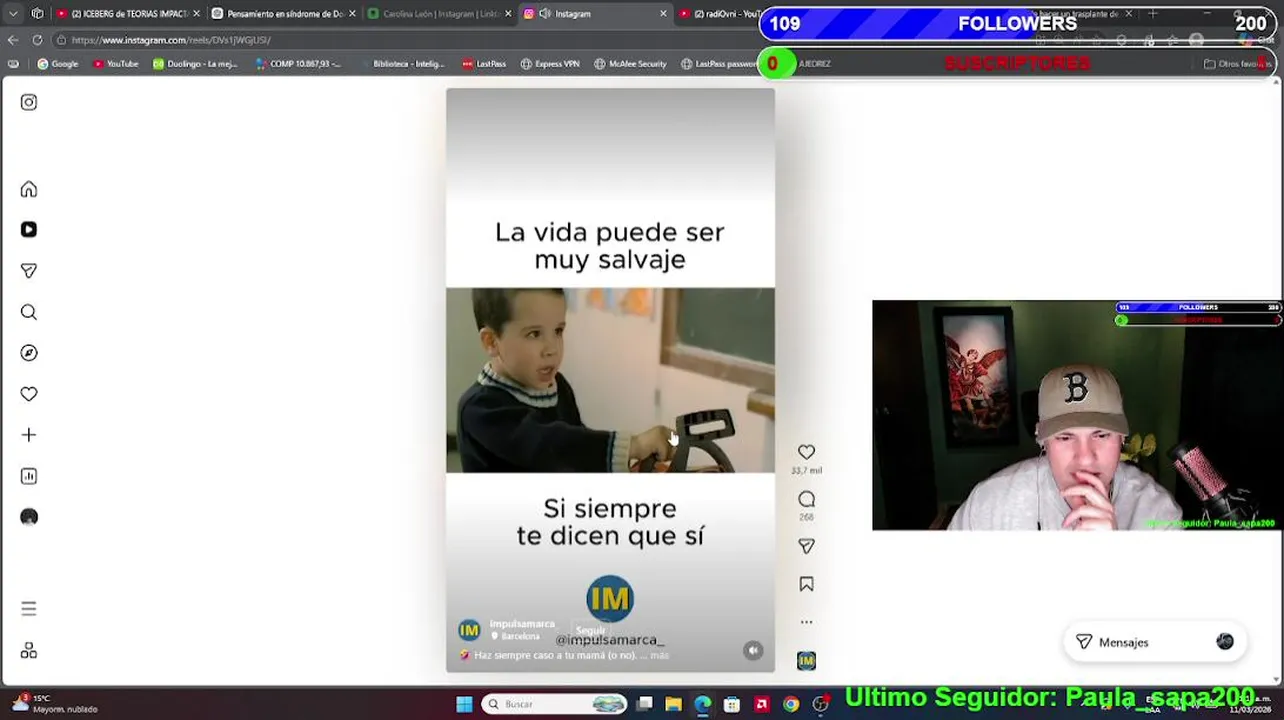1284x720 pixels.
Task: Follow impulsamarca with the Seguir button
Action: [590, 630]
